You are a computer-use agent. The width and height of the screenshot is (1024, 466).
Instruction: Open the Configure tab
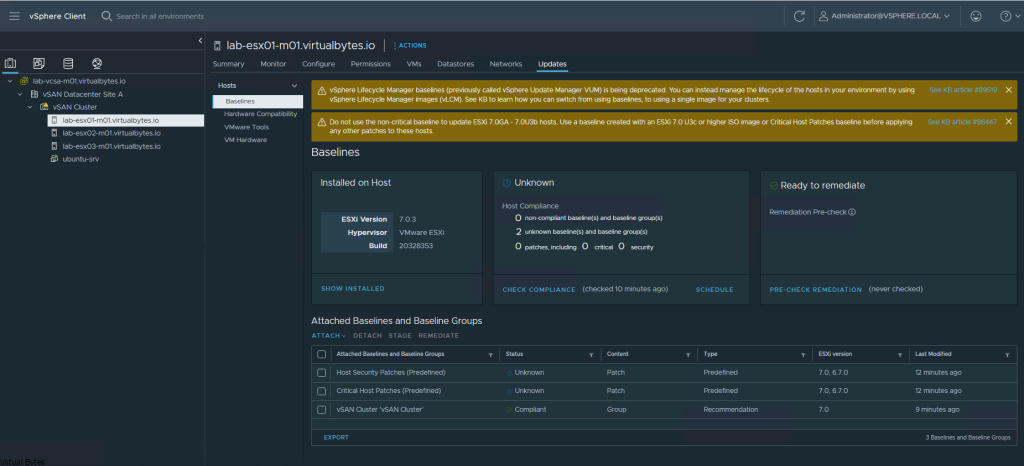coord(319,64)
